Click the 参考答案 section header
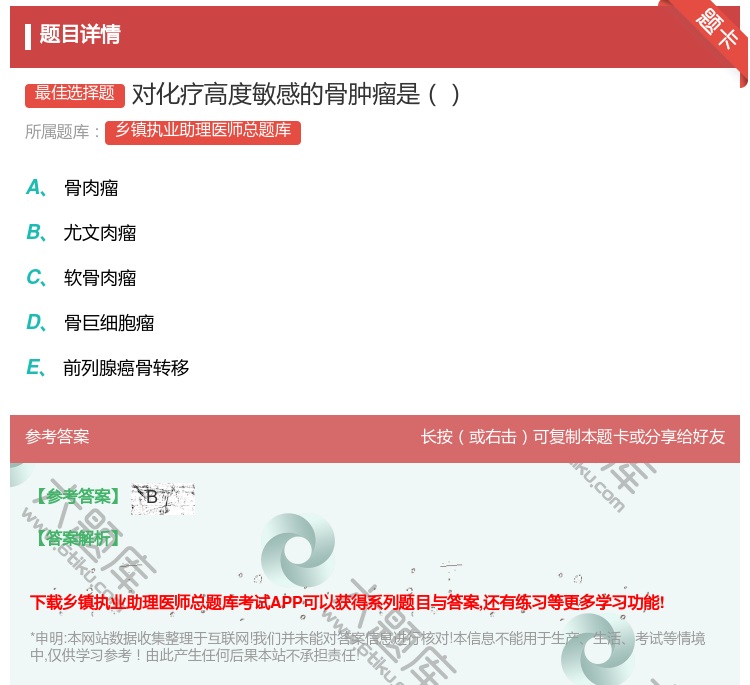The height and width of the screenshot is (685, 750). [x=57, y=437]
